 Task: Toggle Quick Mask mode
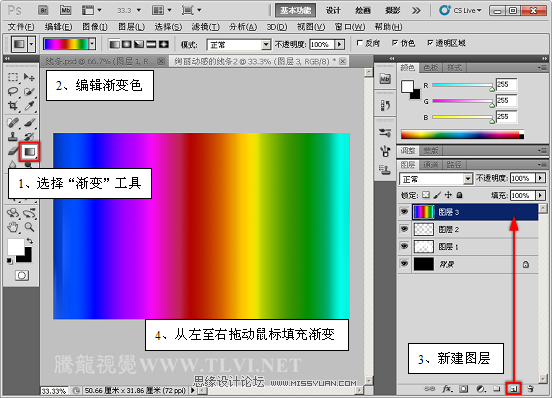(x=22, y=275)
